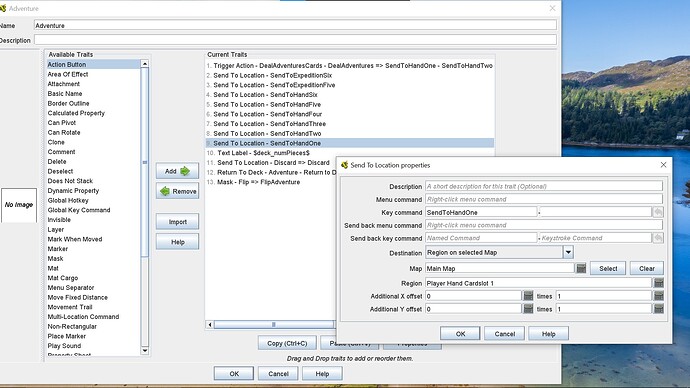
Task: Click Help in Send To Location properties
Action: pyautogui.click(x=548, y=334)
